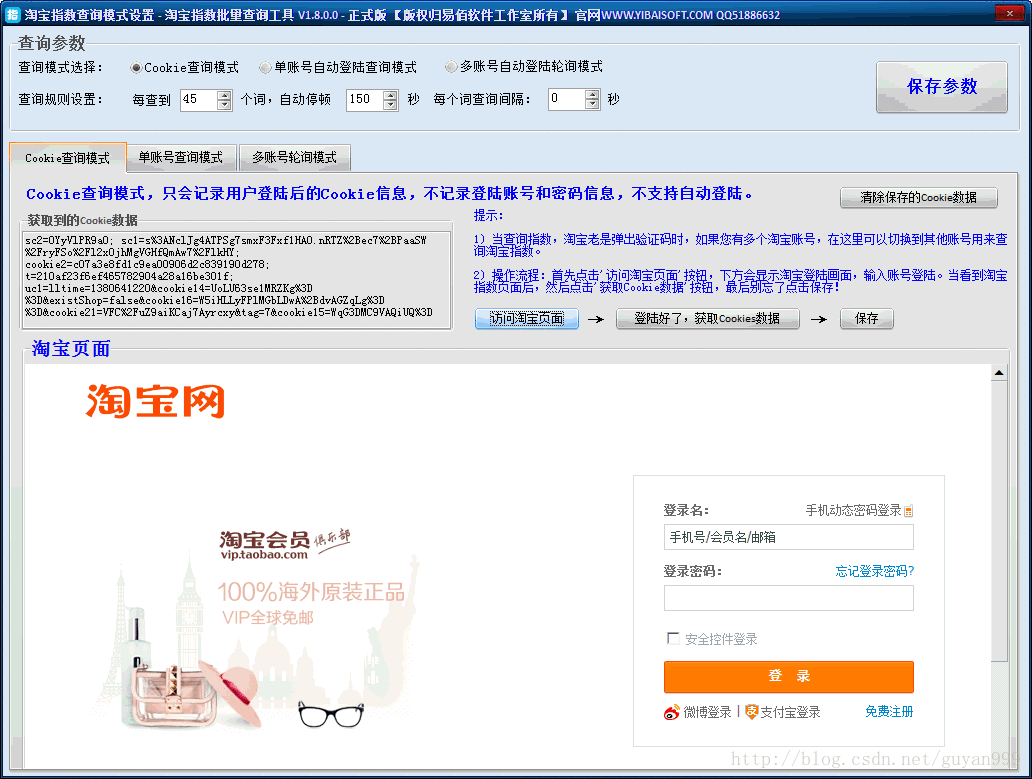The width and height of the screenshot is (1032, 779).
Task: Increase the 自动停顿 seconds spinner
Action: point(390,95)
